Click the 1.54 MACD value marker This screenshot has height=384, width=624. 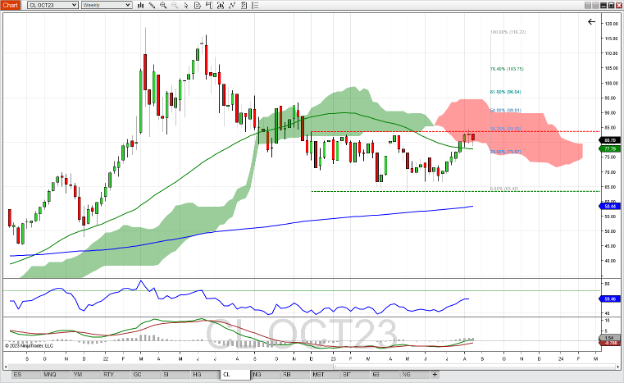[x=610, y=338]
